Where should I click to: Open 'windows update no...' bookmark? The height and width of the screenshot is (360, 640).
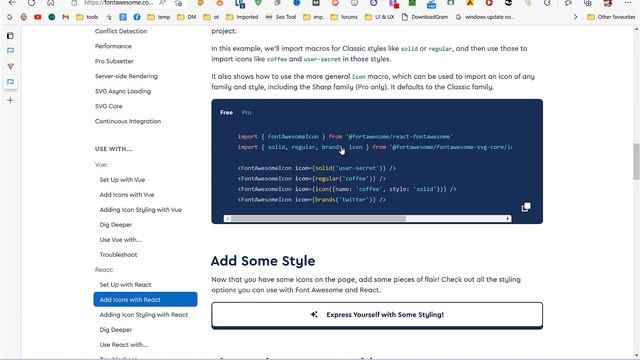pos(485,17)
